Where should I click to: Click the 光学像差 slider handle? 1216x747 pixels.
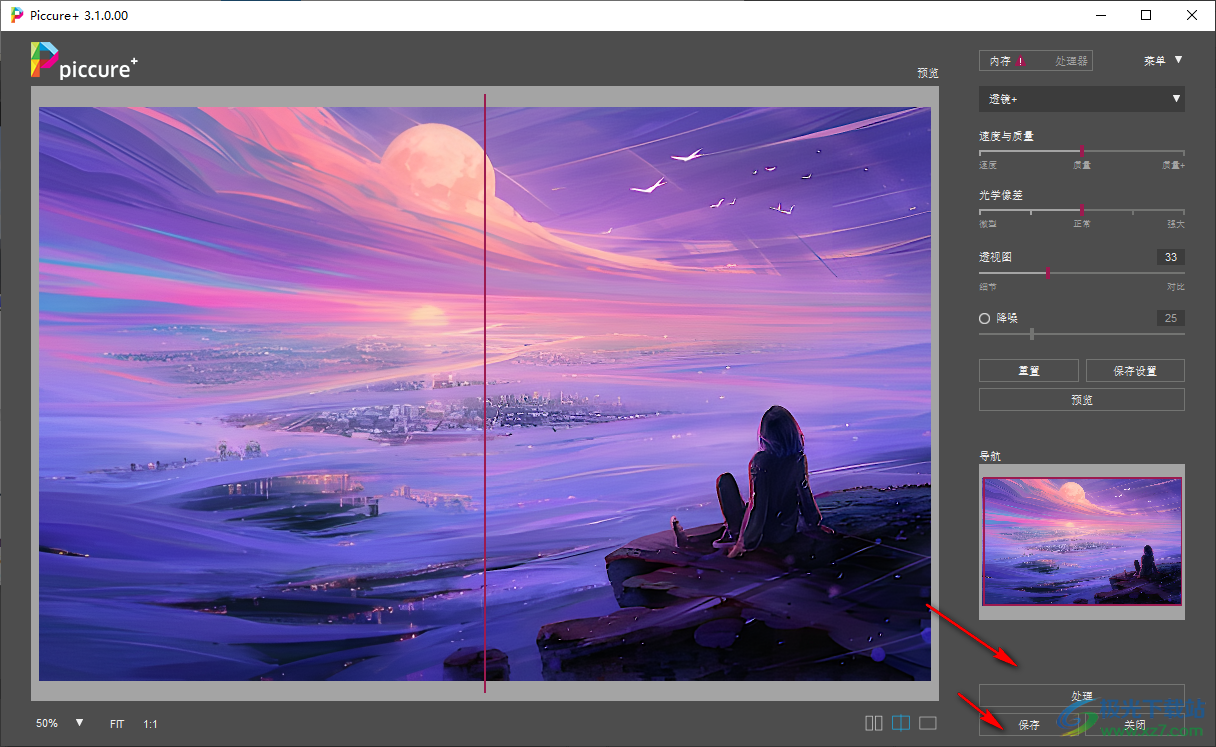coord(1082,210)
